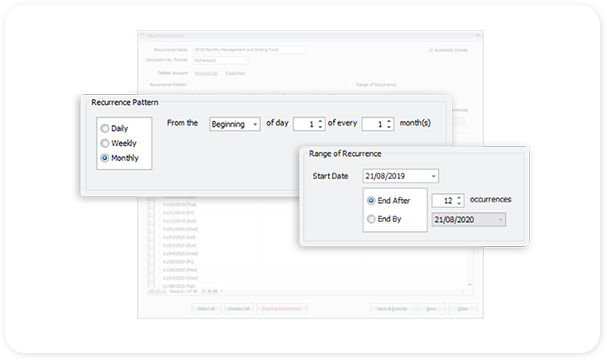Click the Save & Execute button
The height and width of the screenshot is (360, 607).
tap(392, 309)
